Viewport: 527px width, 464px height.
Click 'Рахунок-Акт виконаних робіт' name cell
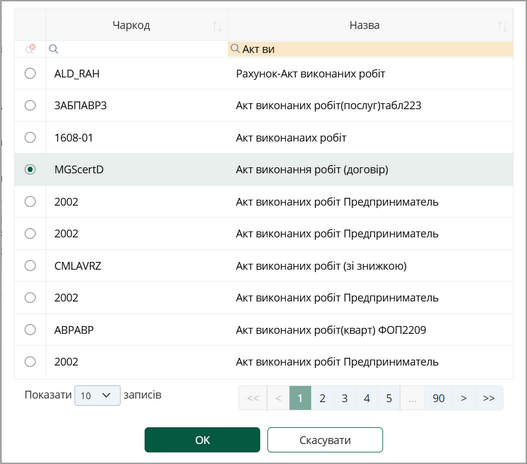click(x=370, y=74)
